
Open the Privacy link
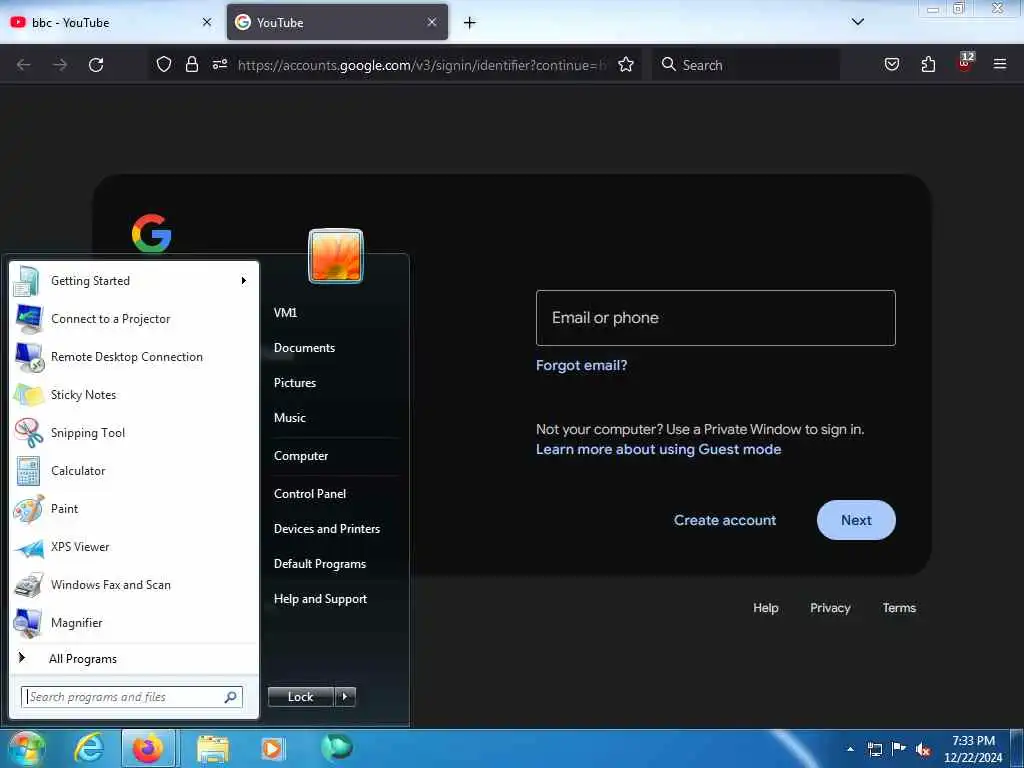tap(830, 608)
